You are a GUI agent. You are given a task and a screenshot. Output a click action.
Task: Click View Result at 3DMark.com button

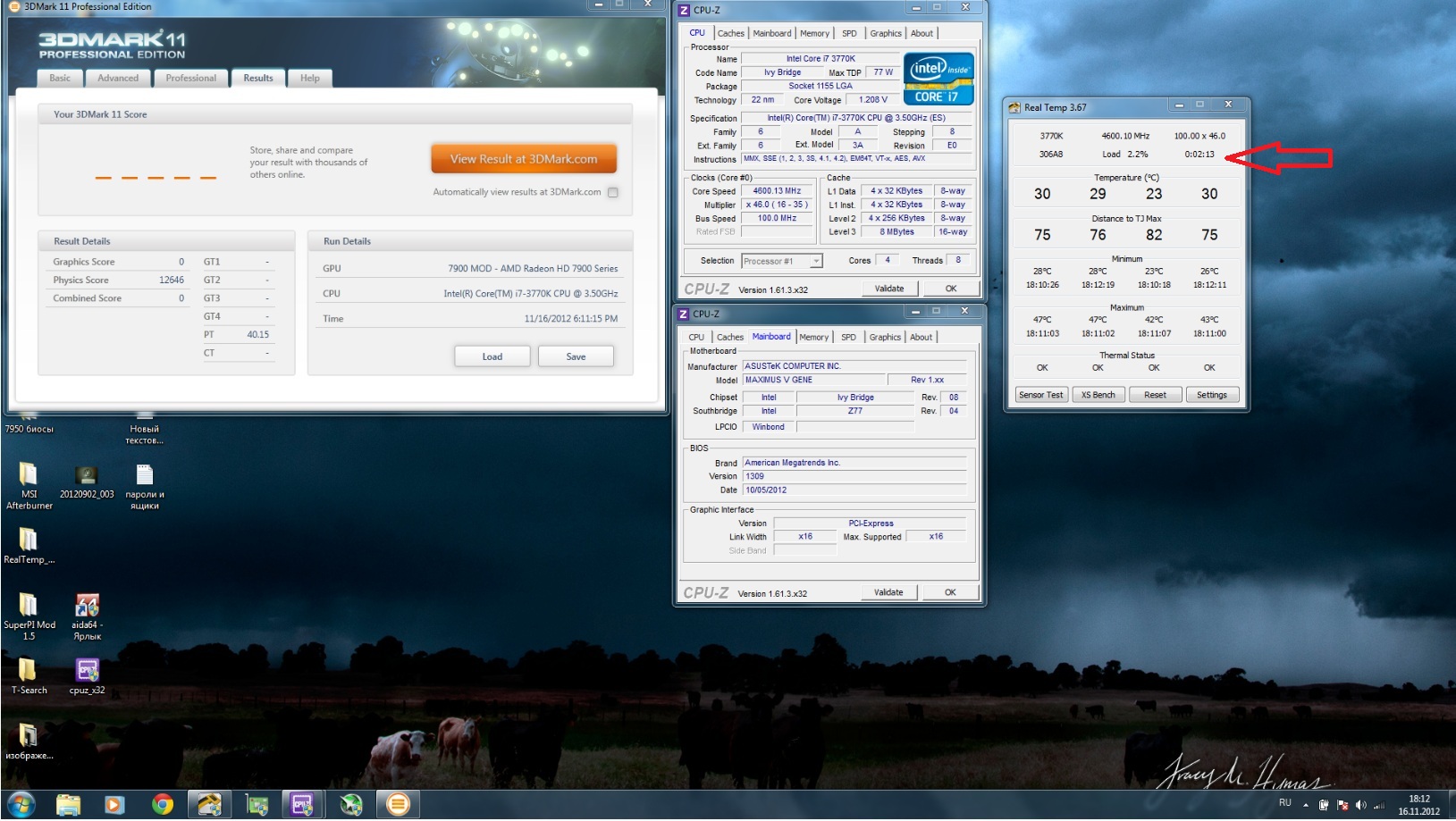point(524,159)
